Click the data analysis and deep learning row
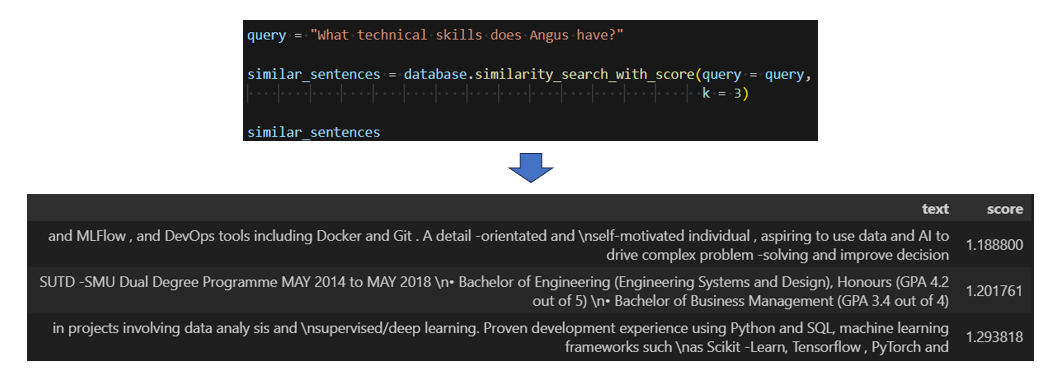1060x390 pixels. [x=530, y=337]
